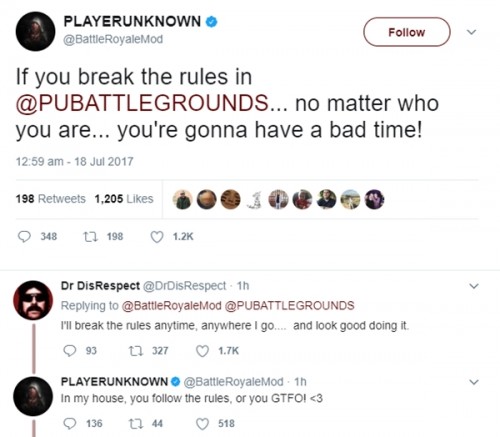Click the first liker's avatar thumbnail
The height and width of the screenshot is (437, 500).
[183, 199]
